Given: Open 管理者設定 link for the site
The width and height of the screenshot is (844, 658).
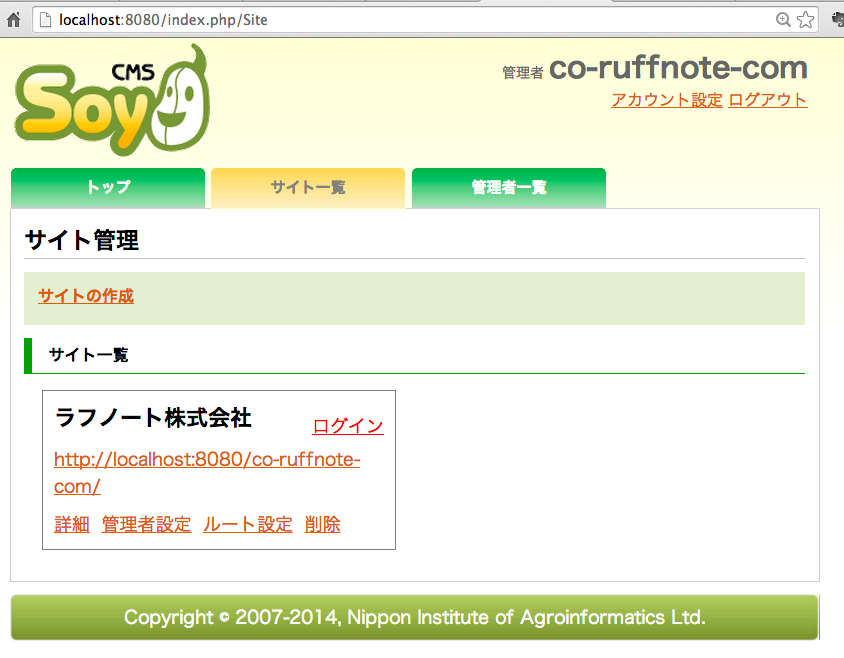Looking at the screenshot, I should click(x=146, y=524).
